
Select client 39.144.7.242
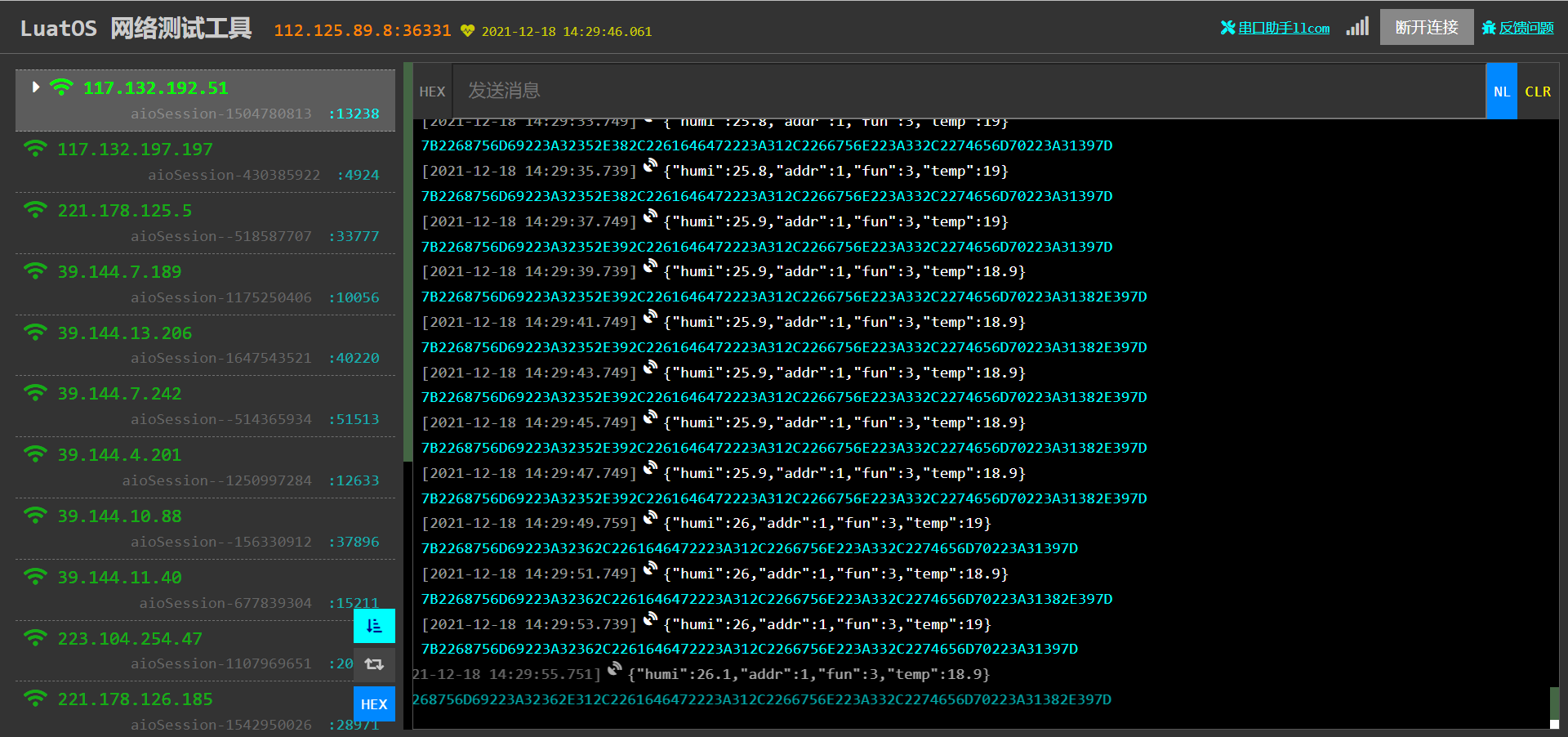[205, 406]
